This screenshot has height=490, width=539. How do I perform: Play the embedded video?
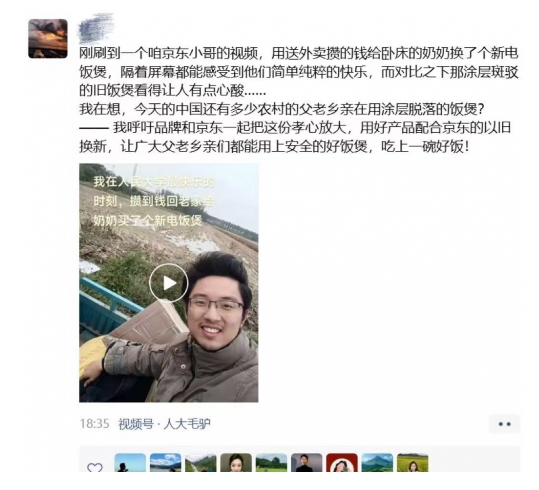(168, 283)
